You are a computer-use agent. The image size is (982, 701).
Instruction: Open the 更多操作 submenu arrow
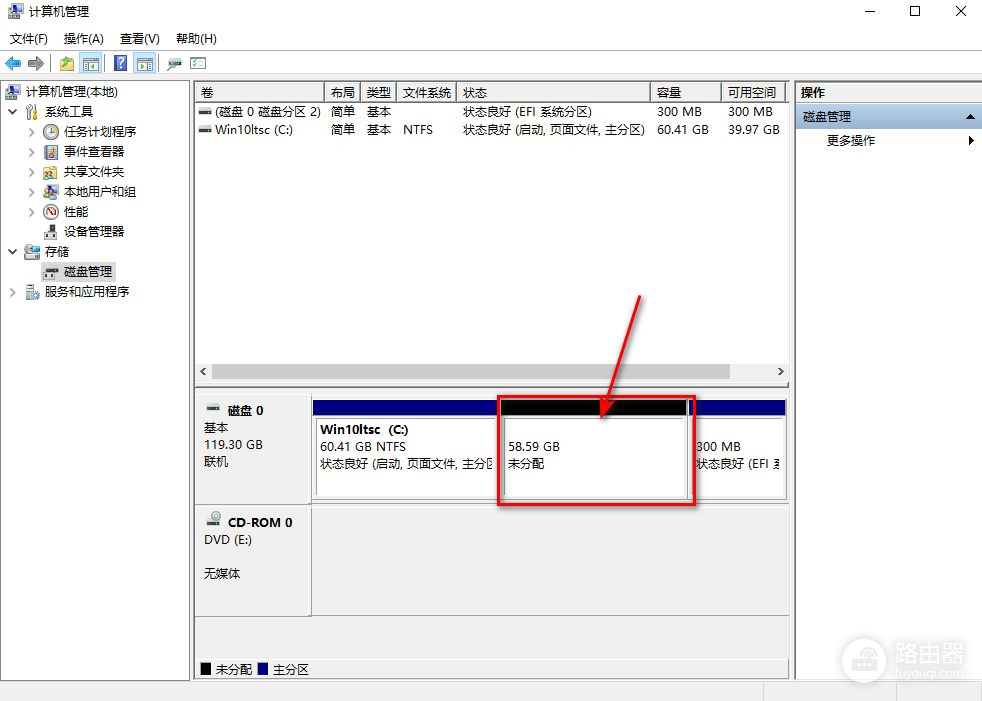[971, 140]
